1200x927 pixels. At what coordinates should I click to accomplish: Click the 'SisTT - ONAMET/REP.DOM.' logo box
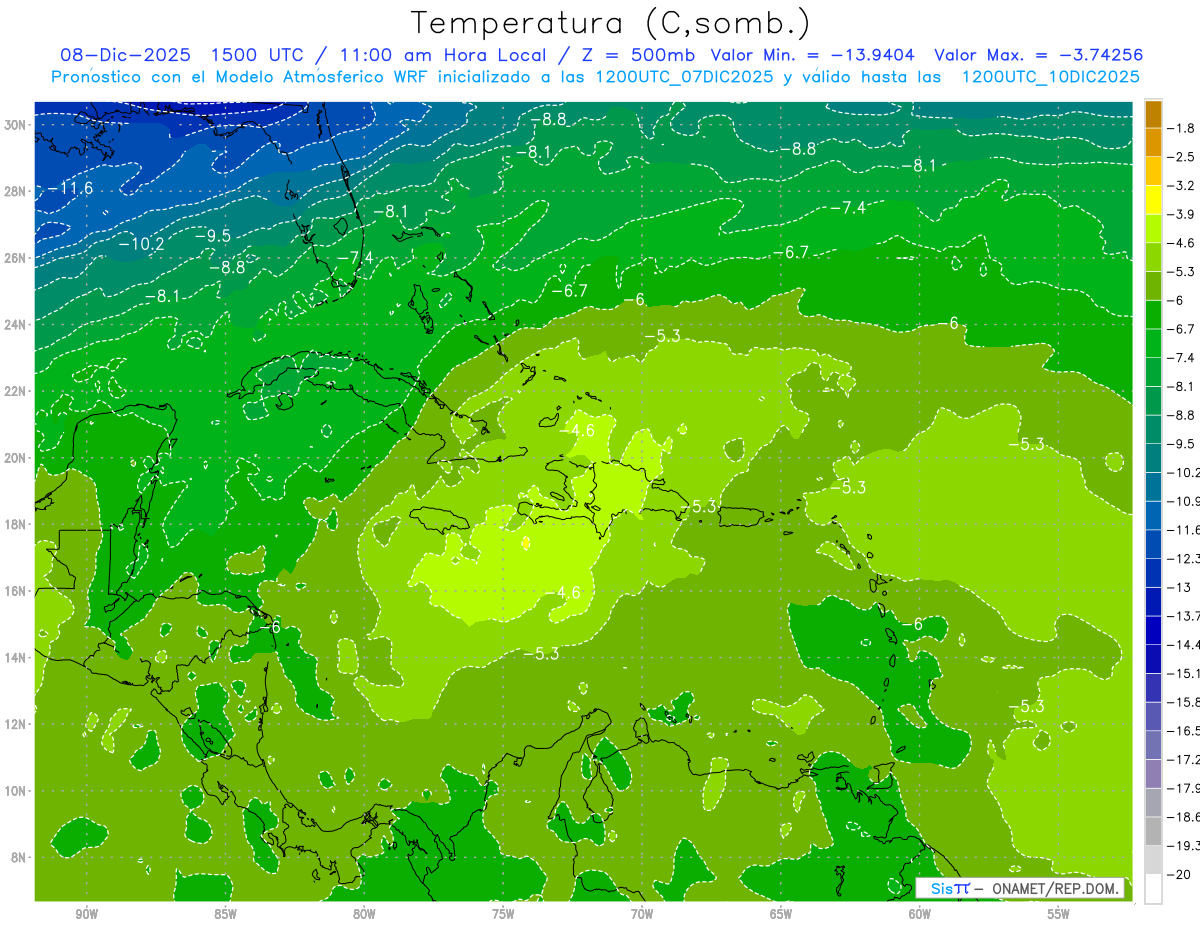click(1022, 888)
